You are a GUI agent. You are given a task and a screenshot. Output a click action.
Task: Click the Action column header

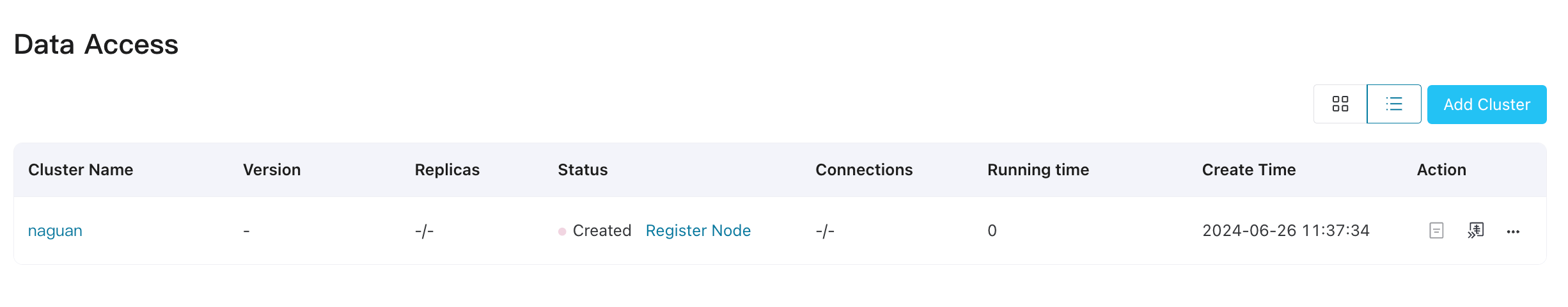coord(1441,169)
